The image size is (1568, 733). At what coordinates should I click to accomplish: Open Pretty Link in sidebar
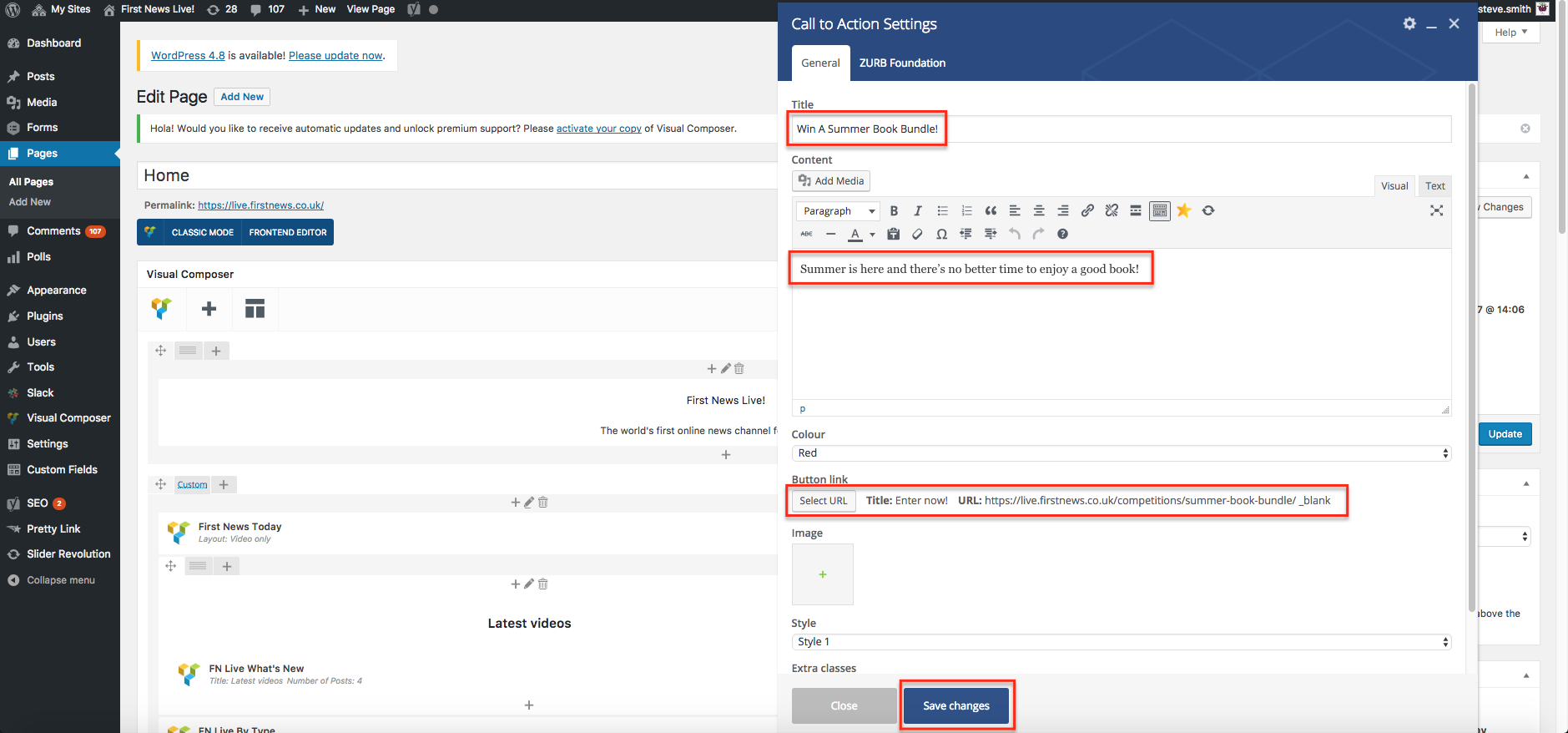[x=60, y=529]
